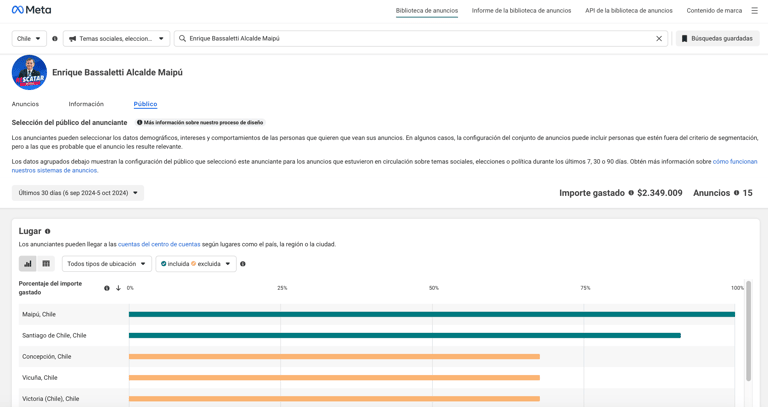
Task: Click info icon next to Anuncios count
Action: (736, 193)
